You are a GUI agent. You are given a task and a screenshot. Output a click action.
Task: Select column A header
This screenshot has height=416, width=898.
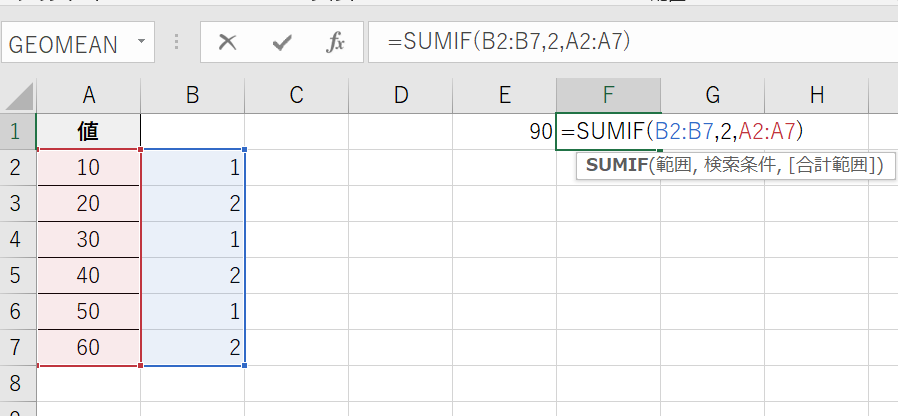pos(89,95)
